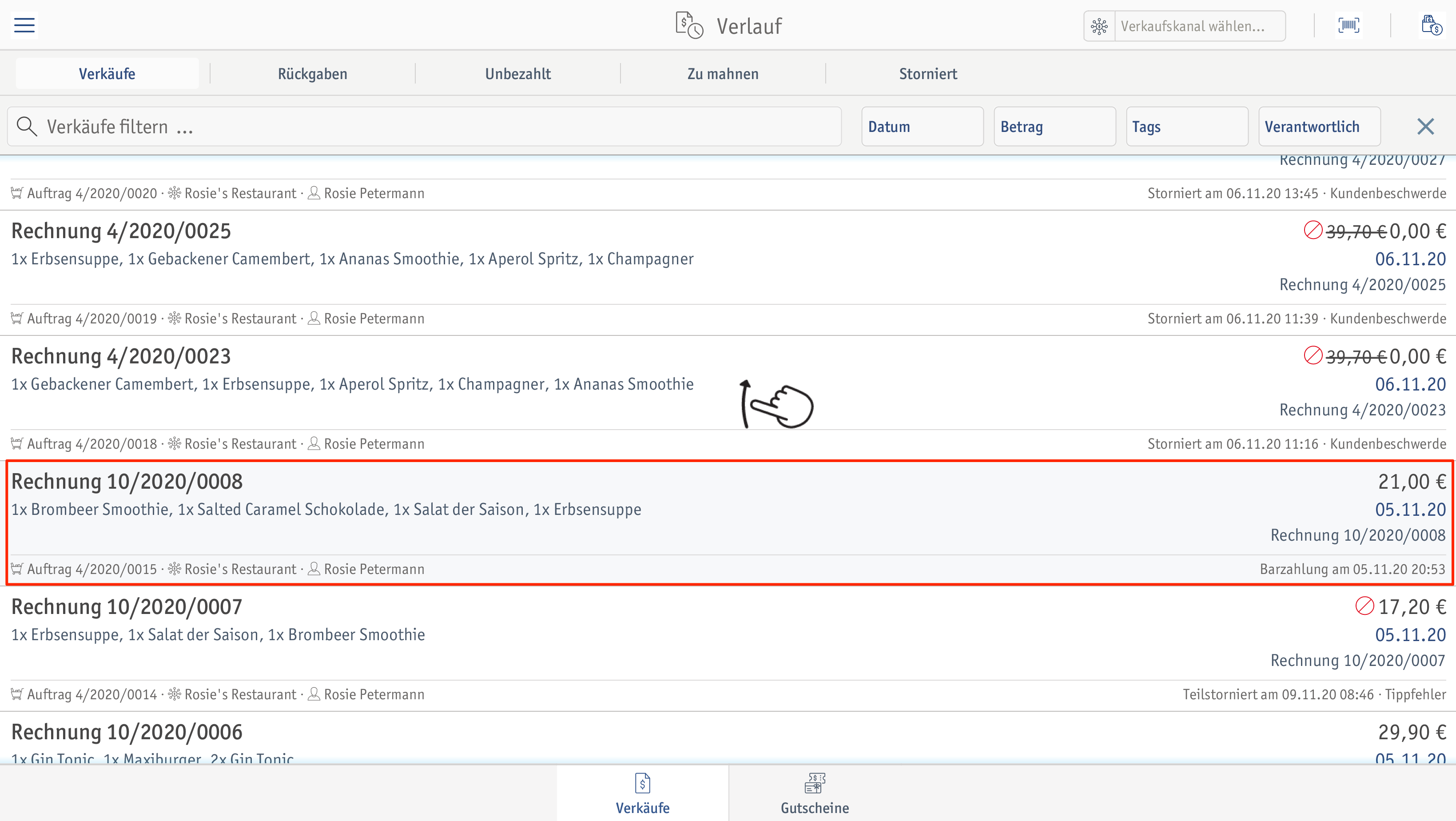Click date 05.11.20 of Rechnung 10/2020/0008
Viewport: 1456px width, 821px height.
click(x=1410, y=510)
